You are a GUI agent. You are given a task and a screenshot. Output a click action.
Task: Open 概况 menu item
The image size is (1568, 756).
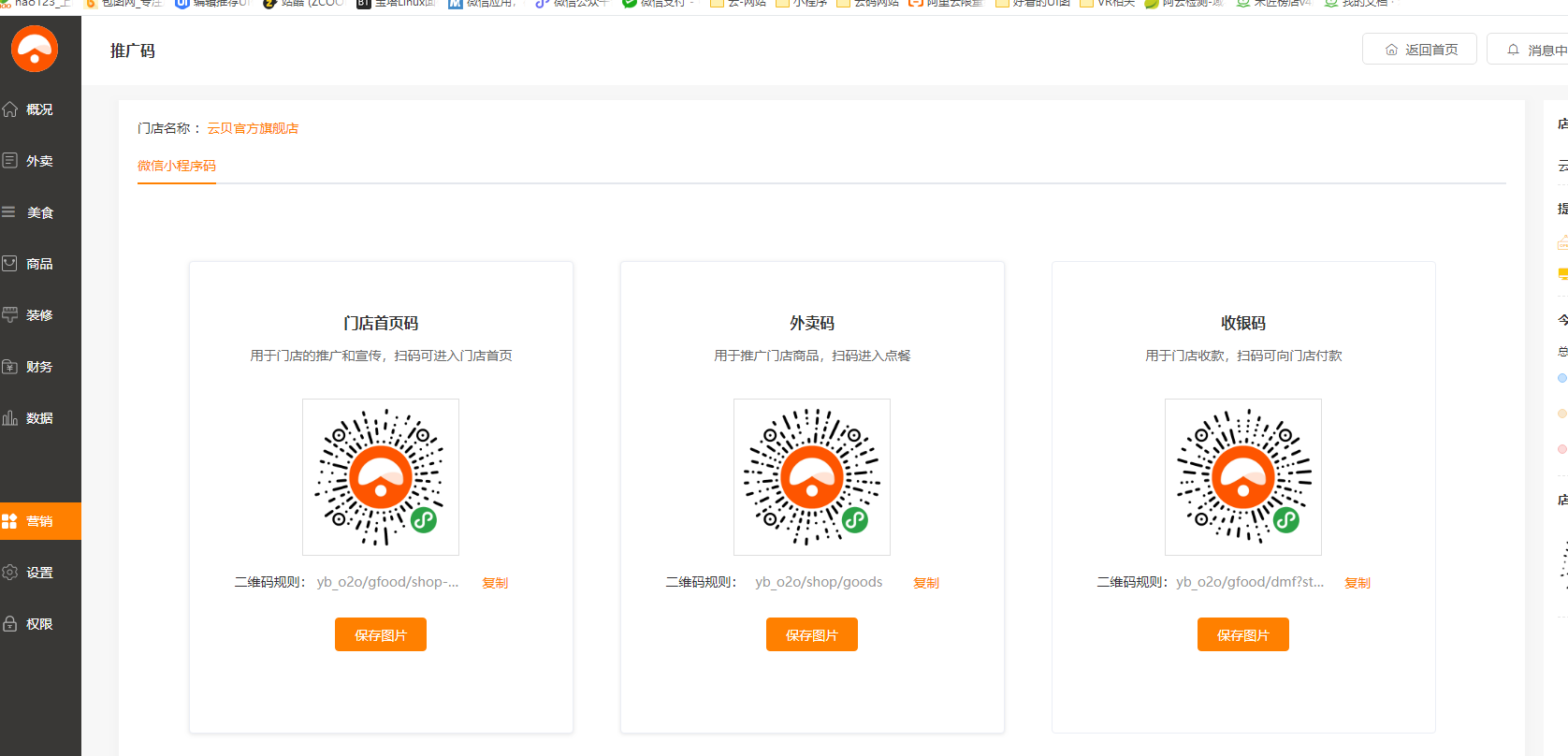click(40, 109)
